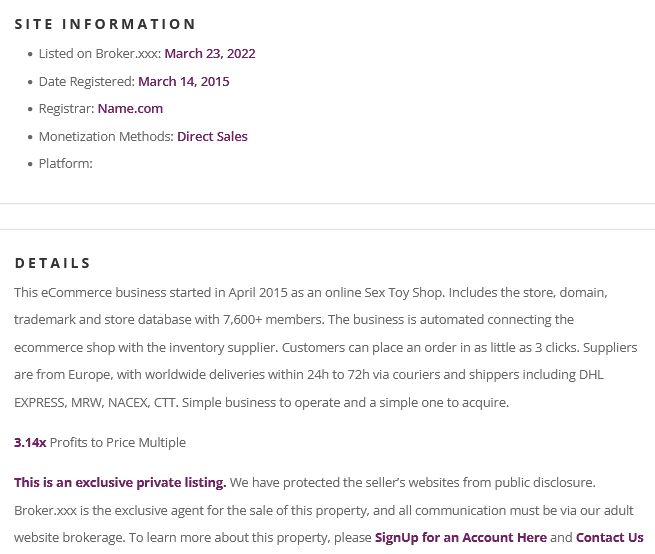Click the 'Profits to Price Multiple' text

click(x=118, y=442)
